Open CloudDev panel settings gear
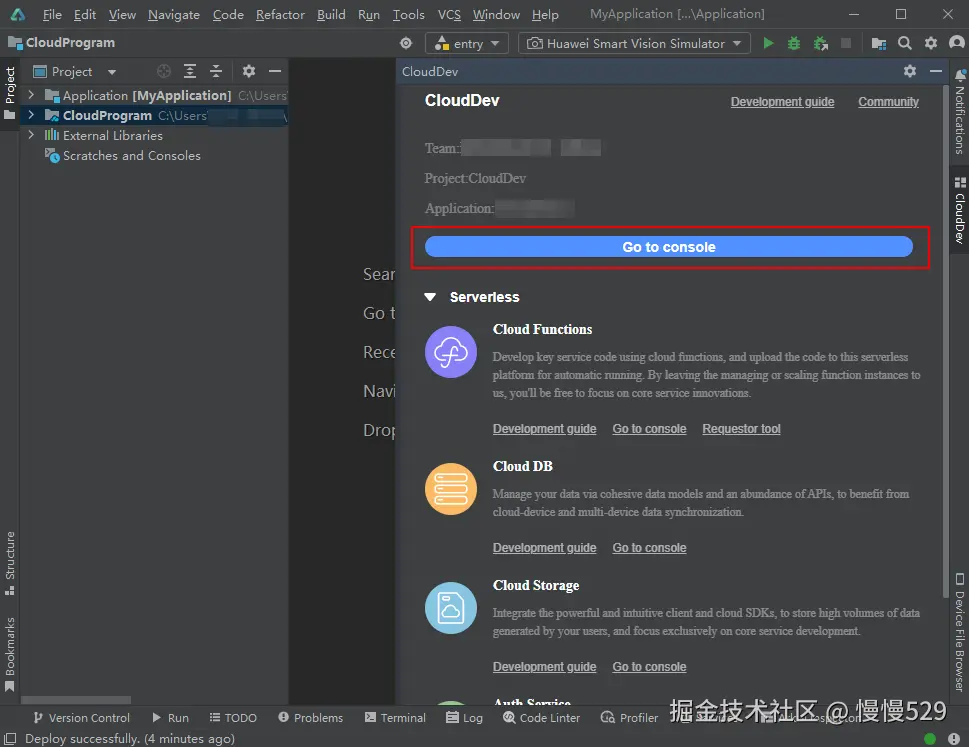The height and width of the screenshot is (747, 969). (910, 71)
